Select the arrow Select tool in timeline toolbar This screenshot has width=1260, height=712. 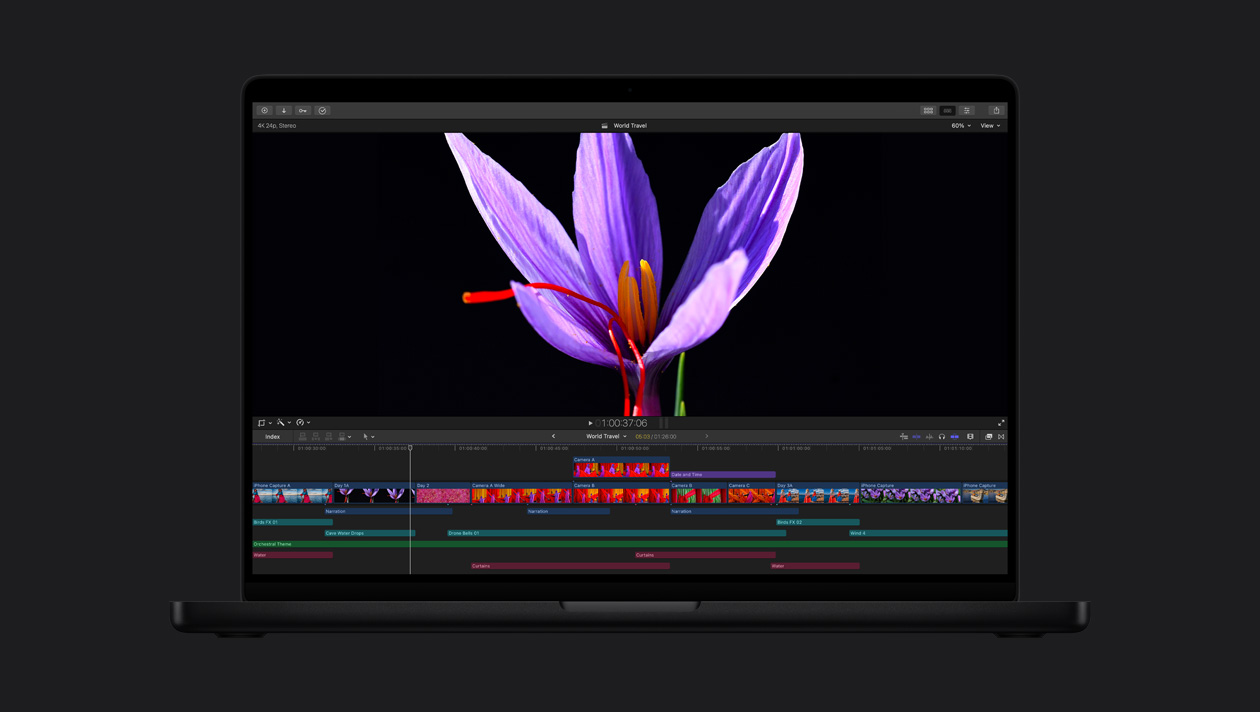click(x=367, y=436)
